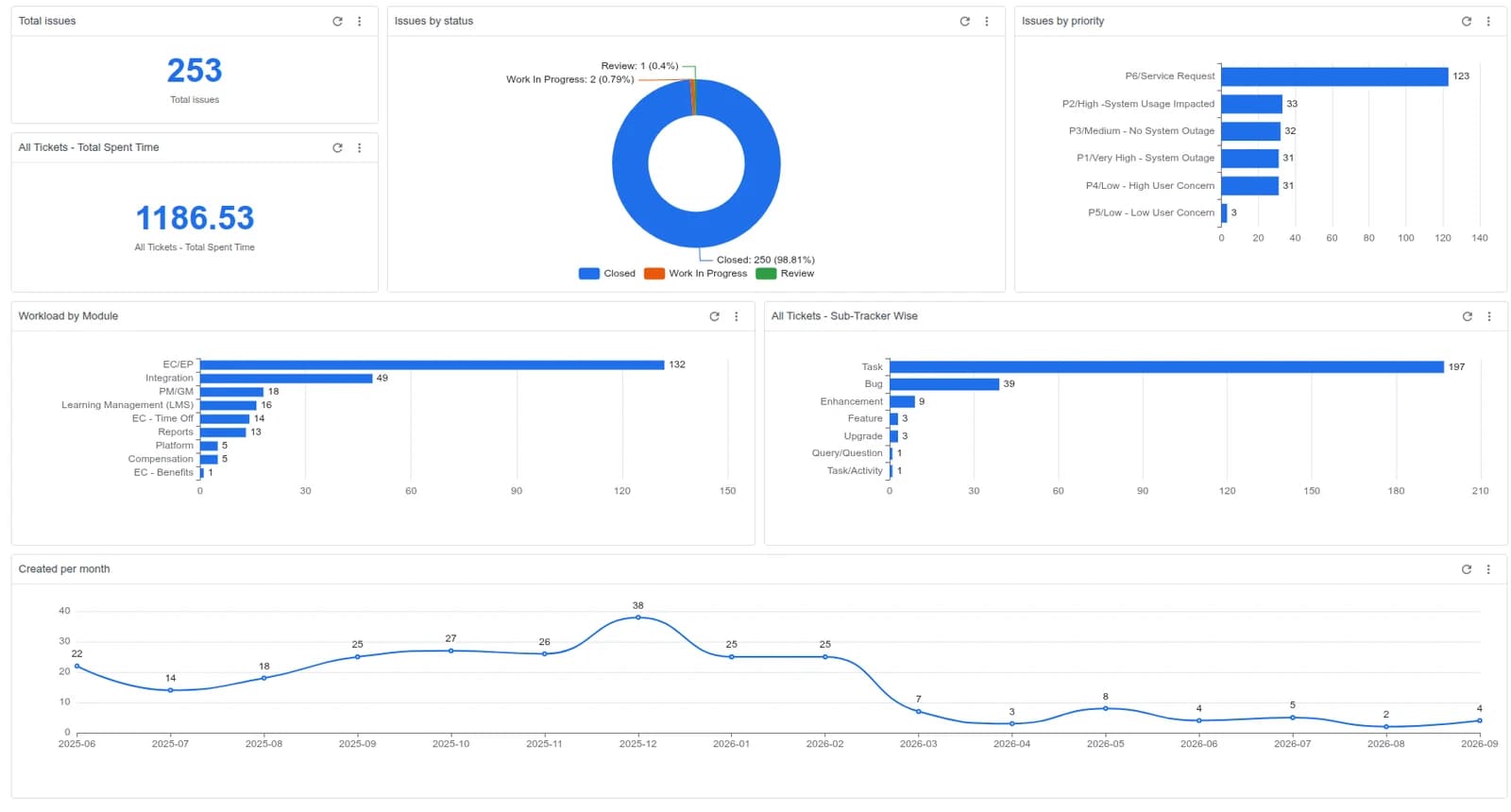Refresh the Total issues widget

coord(337,21)
